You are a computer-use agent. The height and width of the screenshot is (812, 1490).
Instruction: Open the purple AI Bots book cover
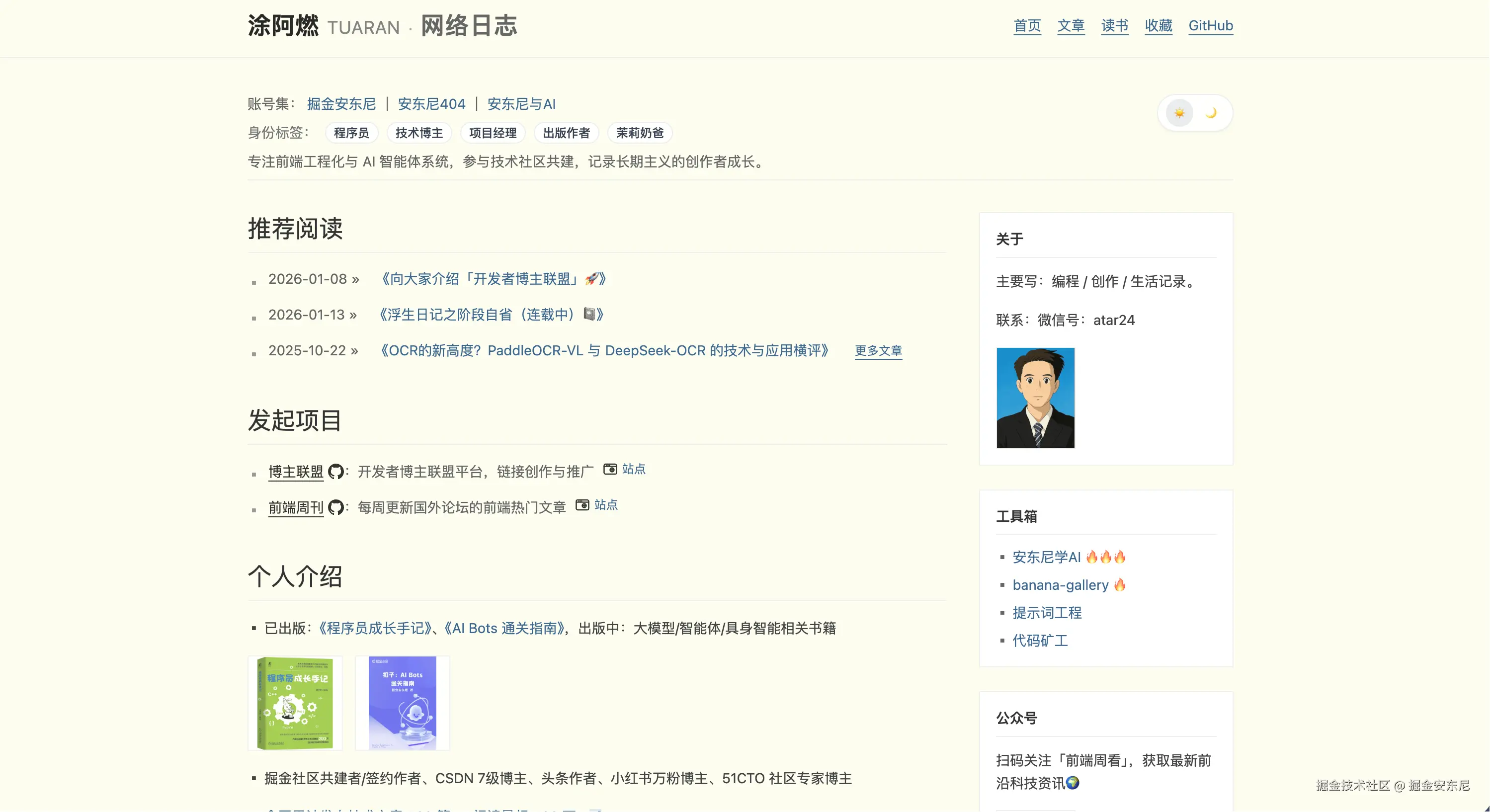(402, 703)
